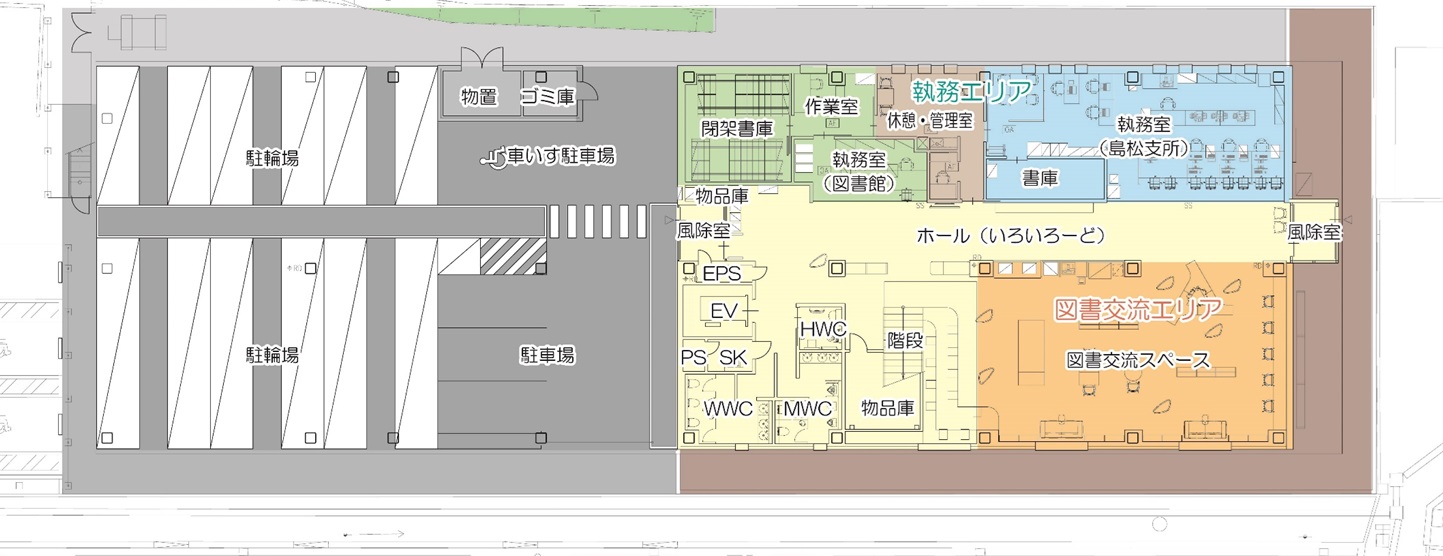Click the zebra crosswalk marking
The width and height of the screenshot is (1443, 556).
pos(594,220)
